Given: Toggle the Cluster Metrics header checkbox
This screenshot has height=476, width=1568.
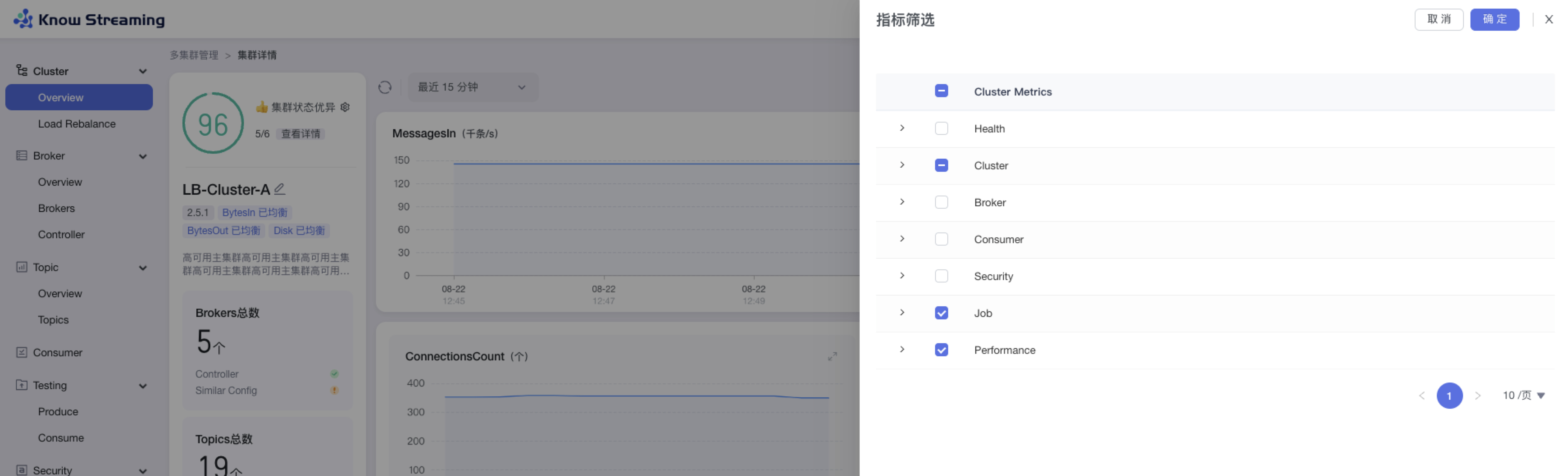Looking at the screenshot, I should pos(941,91).
